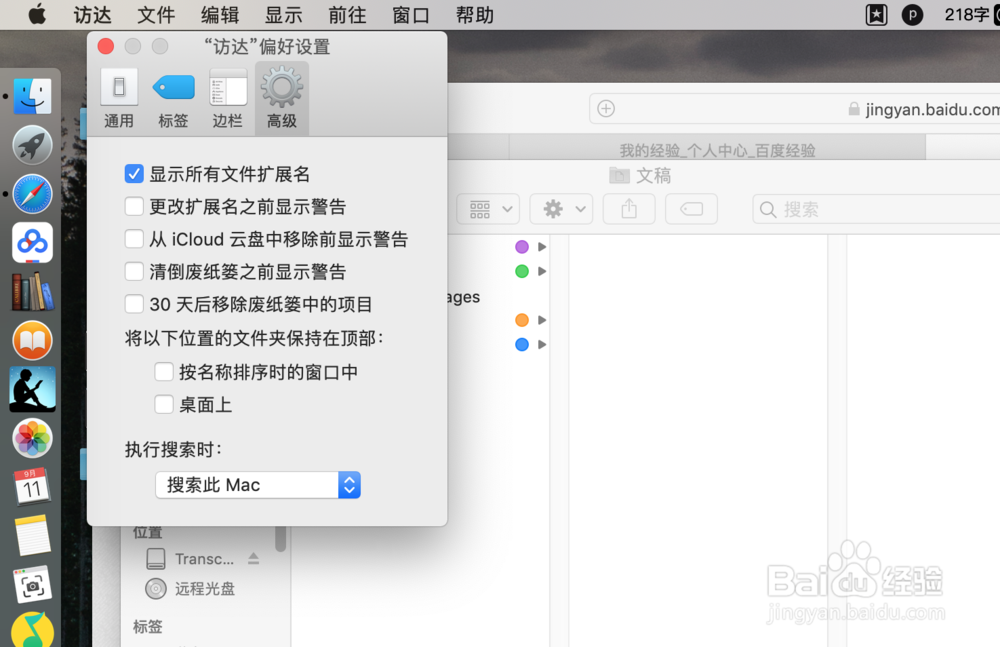The height and width of the screenshot is (647, 1000).
Task: Expand the green tag disclosure arrow
Action: [x=541, y=271]
